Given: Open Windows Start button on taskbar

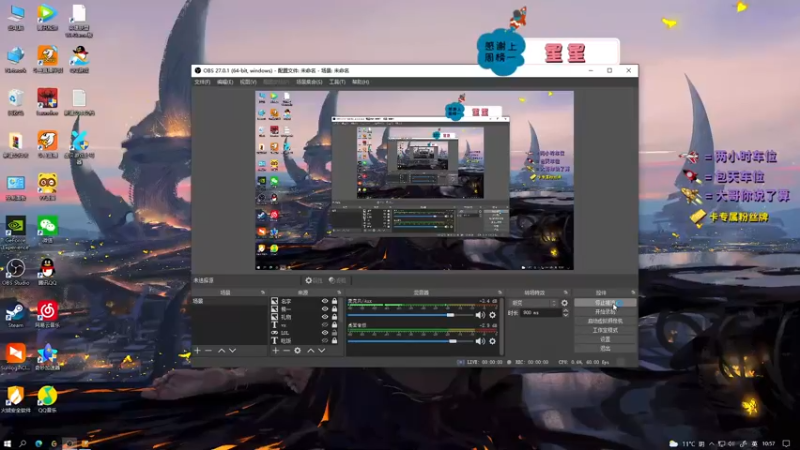Looking at the screenshot, I should (x=7, y=443).
